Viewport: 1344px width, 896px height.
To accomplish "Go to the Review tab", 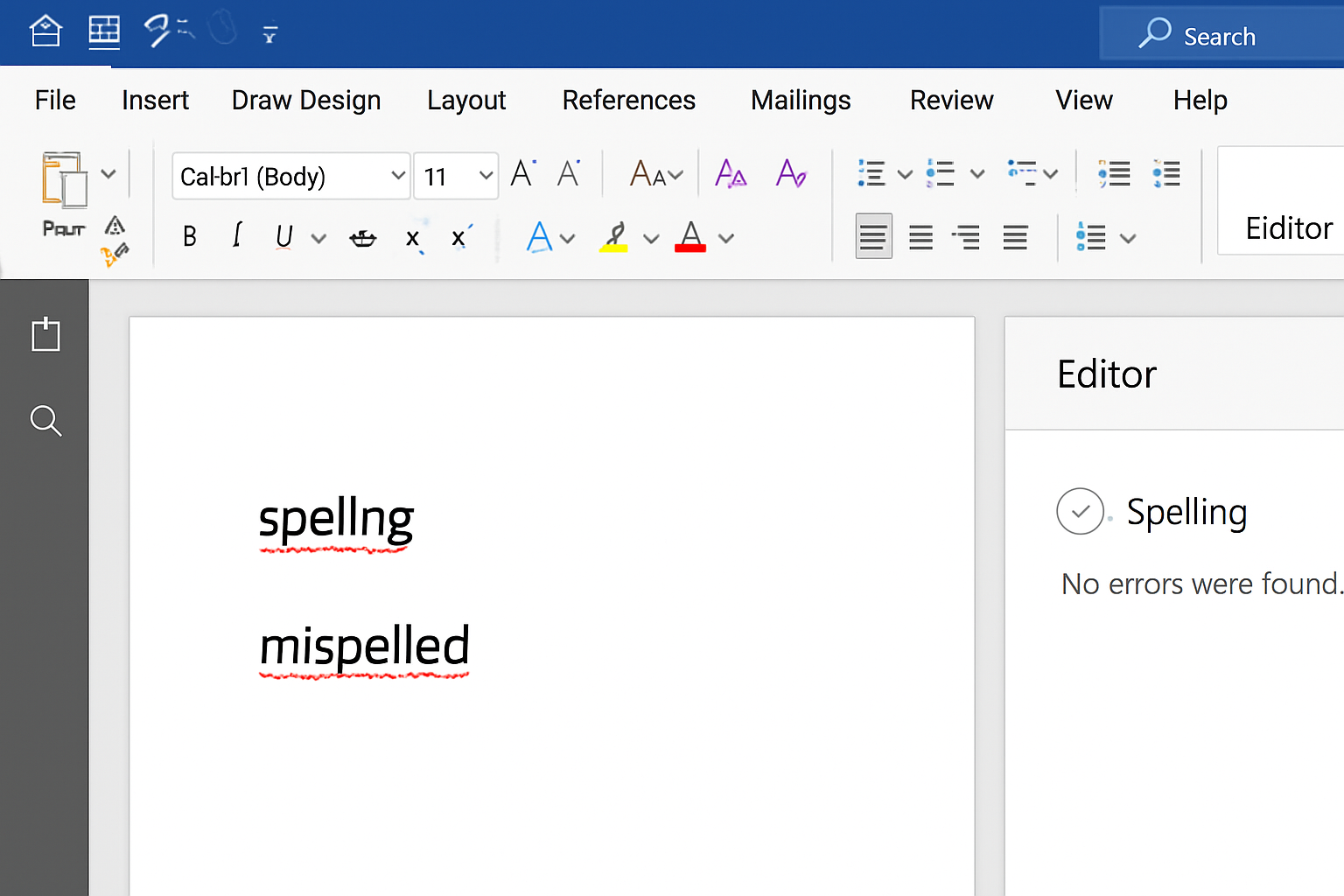I will coord(951,100).
